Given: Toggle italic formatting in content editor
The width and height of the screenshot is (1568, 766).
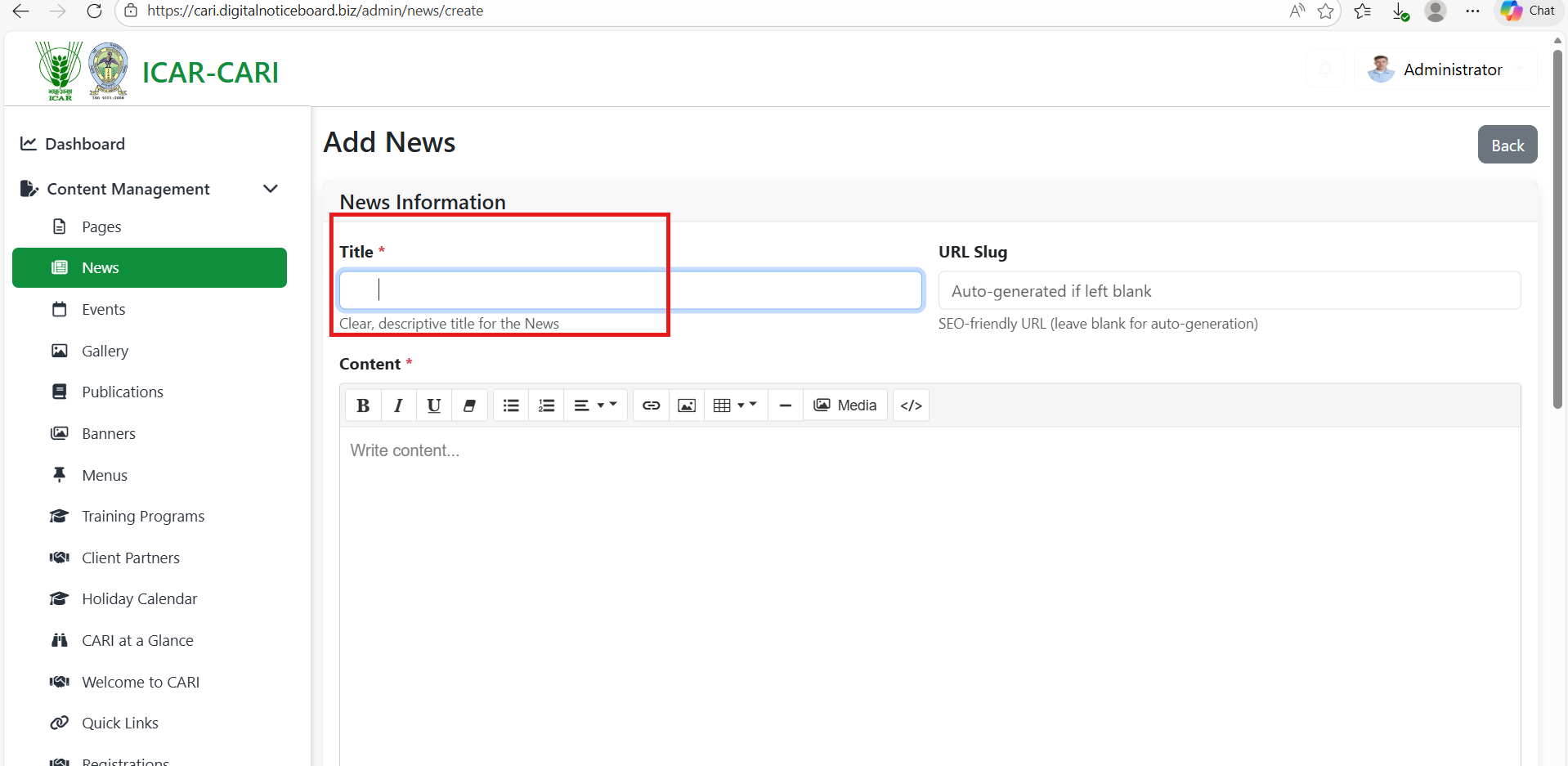Looking at the screenshot, I should (x=398, y=405).
